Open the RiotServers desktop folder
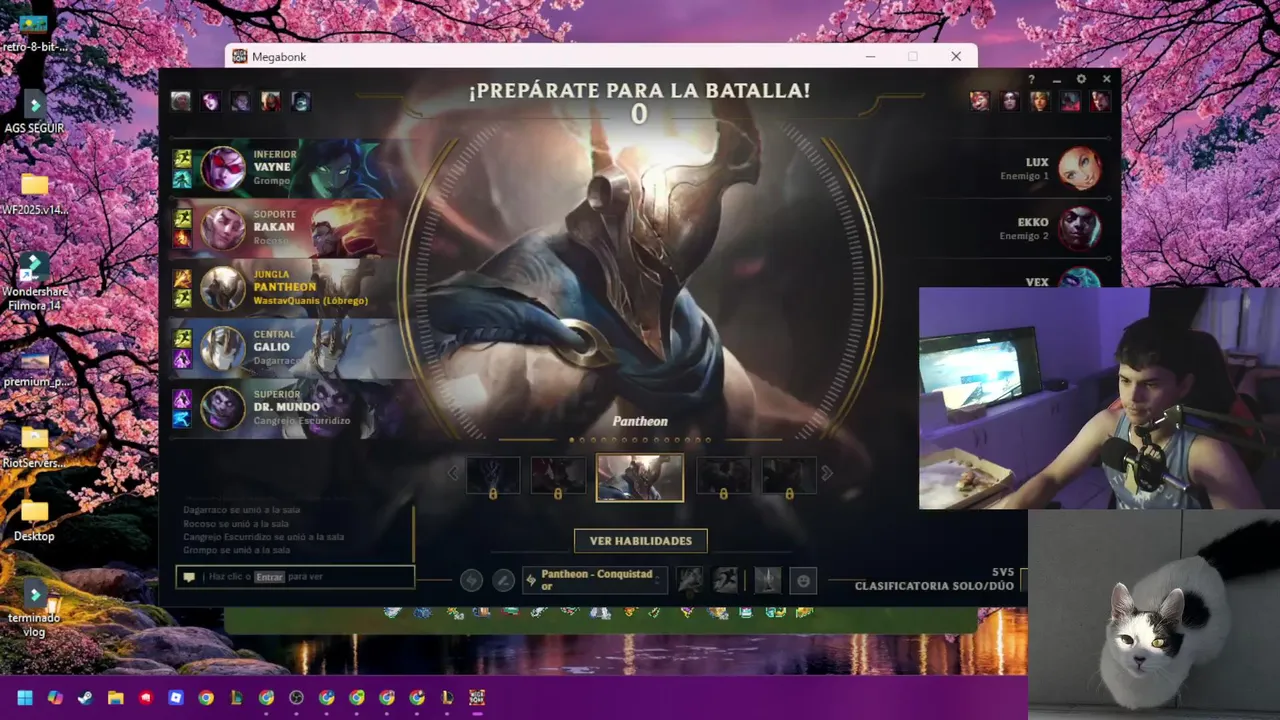This screenshot has height=720, width=1280. (34, 446)
